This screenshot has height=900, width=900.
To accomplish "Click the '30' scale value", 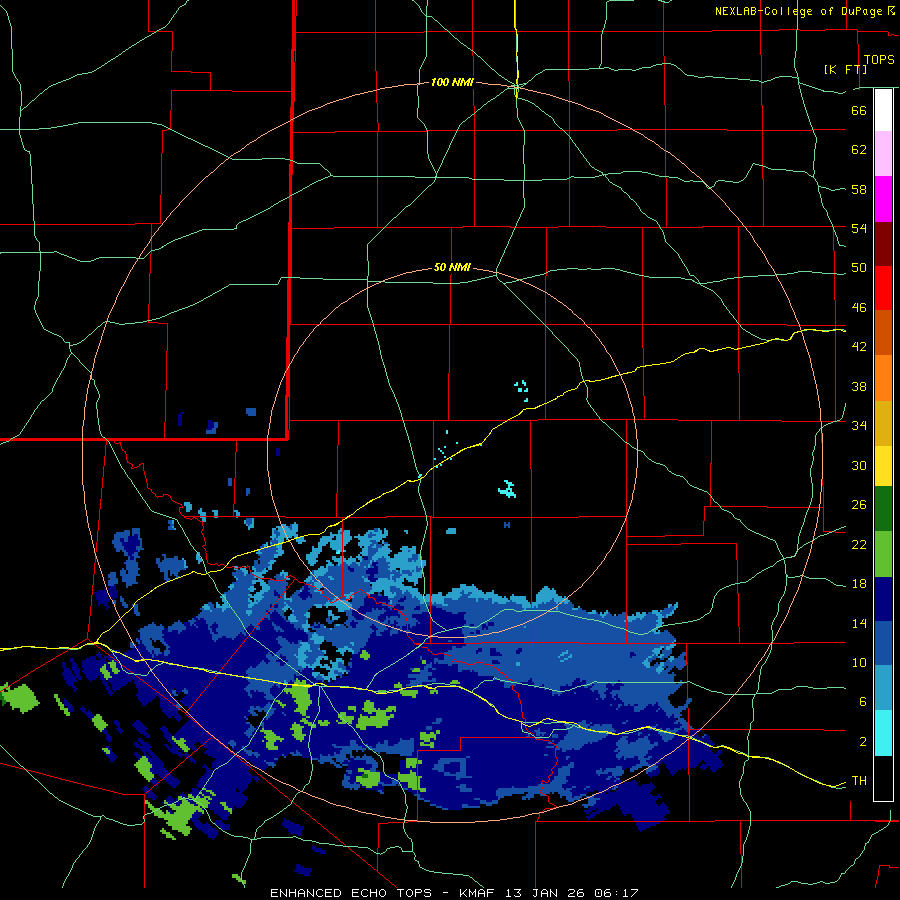I will tap(859, 465).
